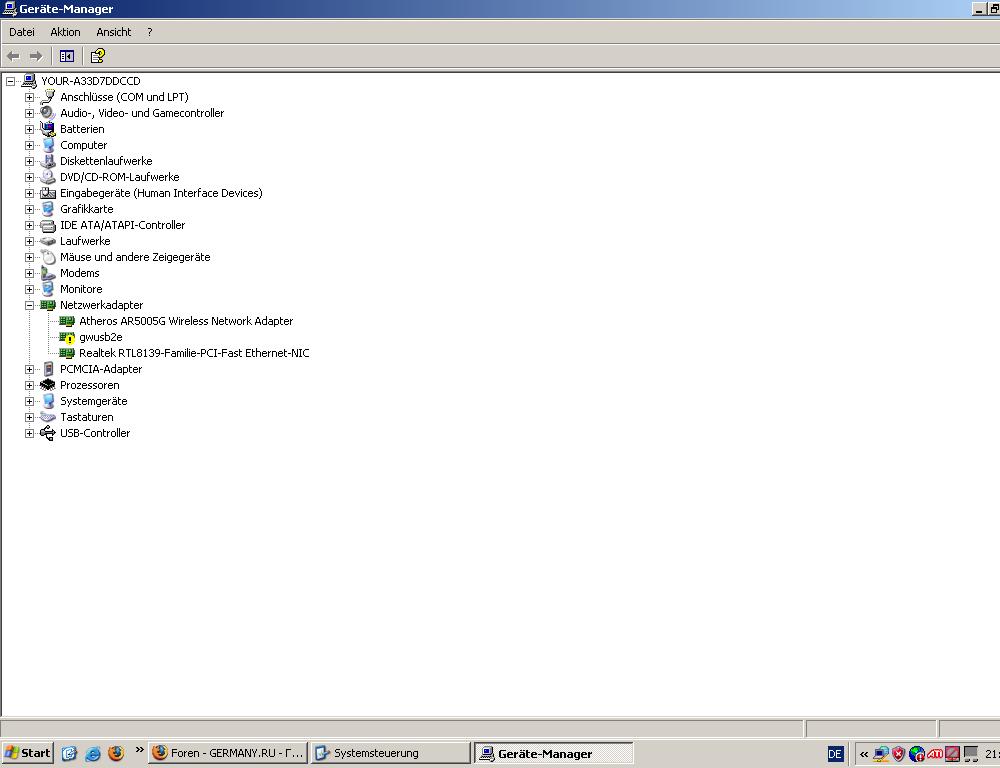Toggle the console tree toolbar icon
The width and height of the screenshot is (1000, 768).
(x=66, y=56)
